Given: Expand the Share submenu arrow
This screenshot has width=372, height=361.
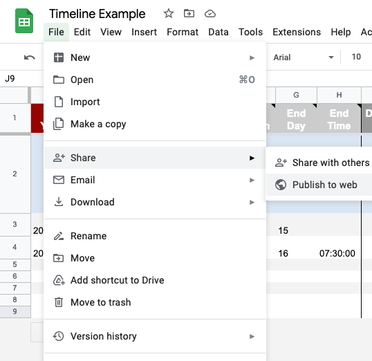Looking at the screenshot, I should [x=252, y=158].
